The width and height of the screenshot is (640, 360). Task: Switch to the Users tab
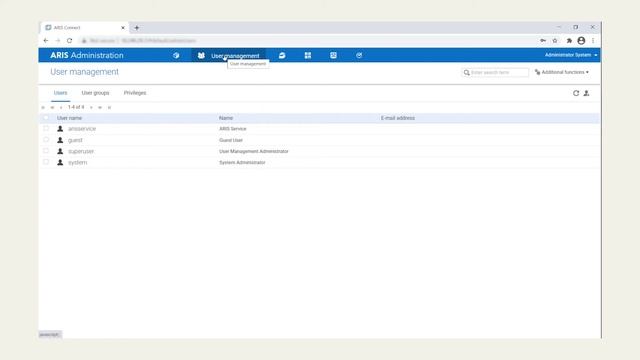click(x=60, y=93)
